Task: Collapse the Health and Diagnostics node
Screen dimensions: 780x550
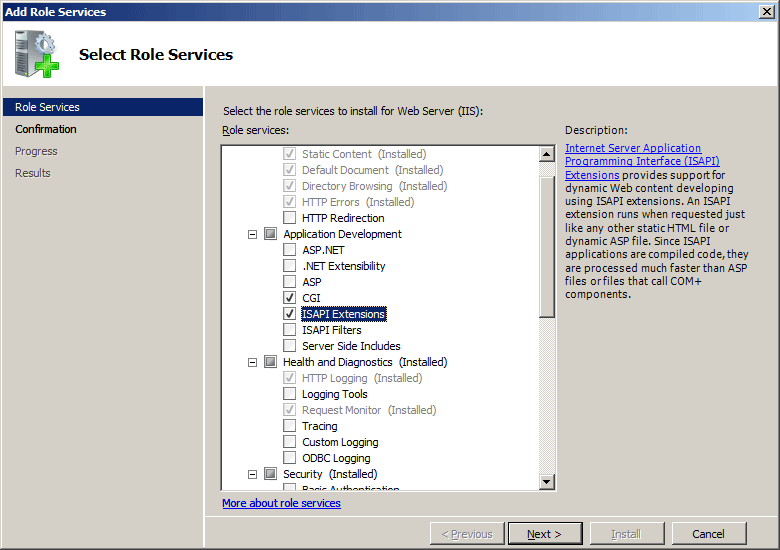Action: (x=253, y=362)
